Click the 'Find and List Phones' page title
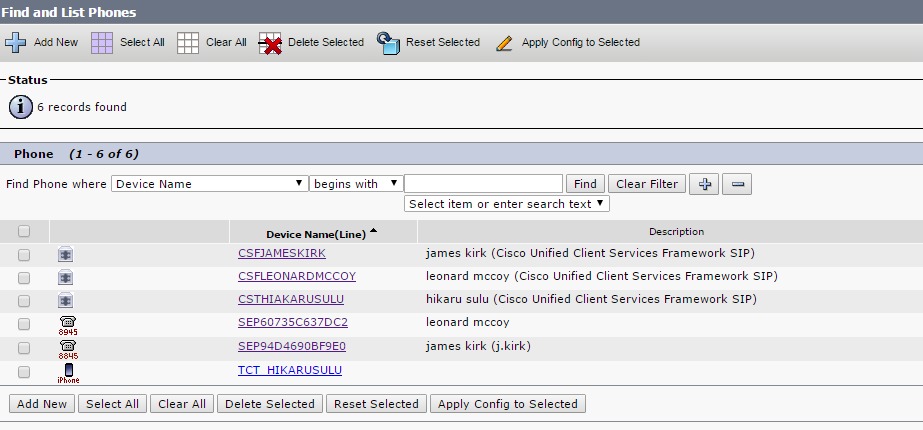 click(68, 12)
